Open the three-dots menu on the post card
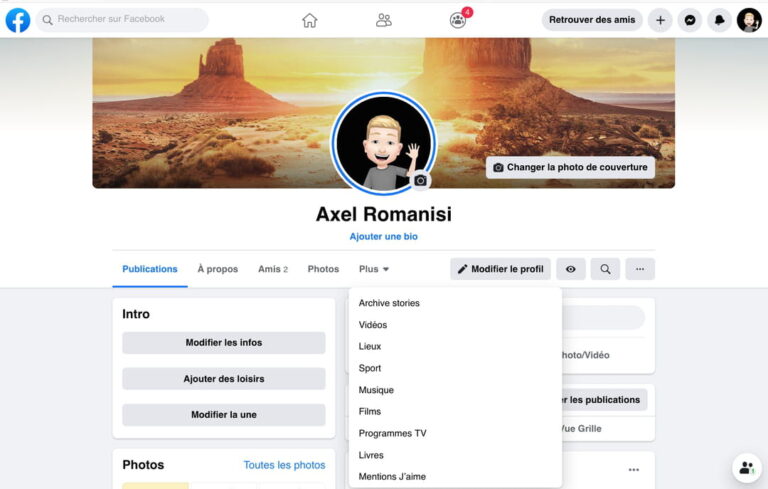Viewport: 768px width, 489px height. click(x=634, y=469)
